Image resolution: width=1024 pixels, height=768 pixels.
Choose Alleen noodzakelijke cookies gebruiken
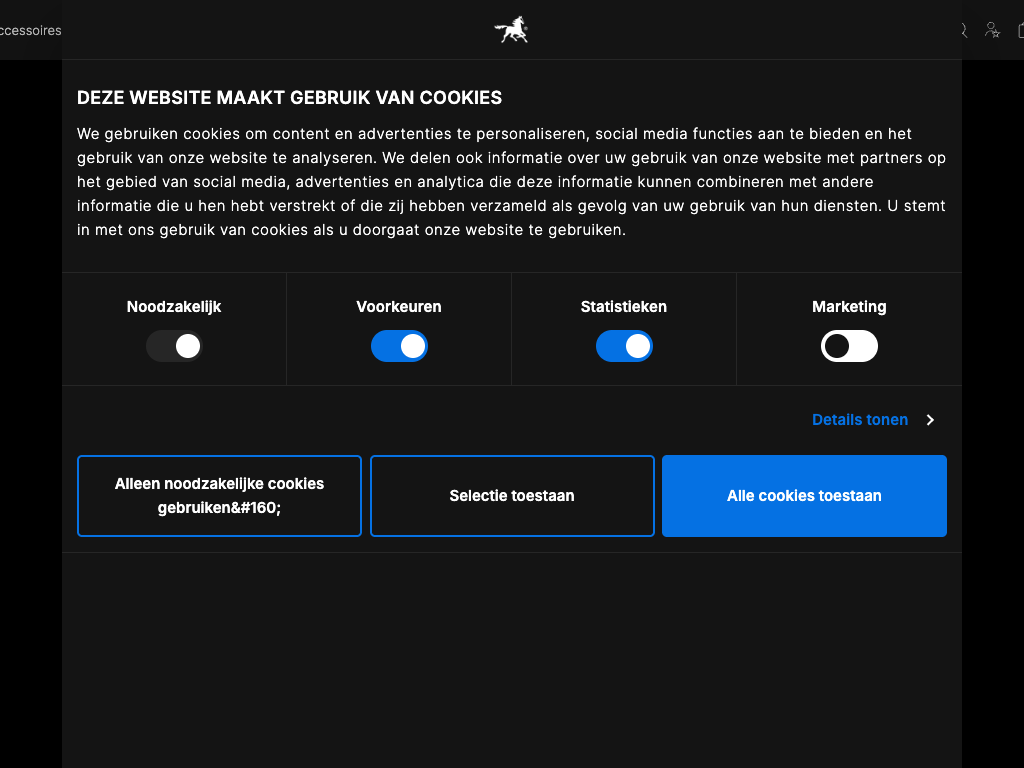[219, 496]
